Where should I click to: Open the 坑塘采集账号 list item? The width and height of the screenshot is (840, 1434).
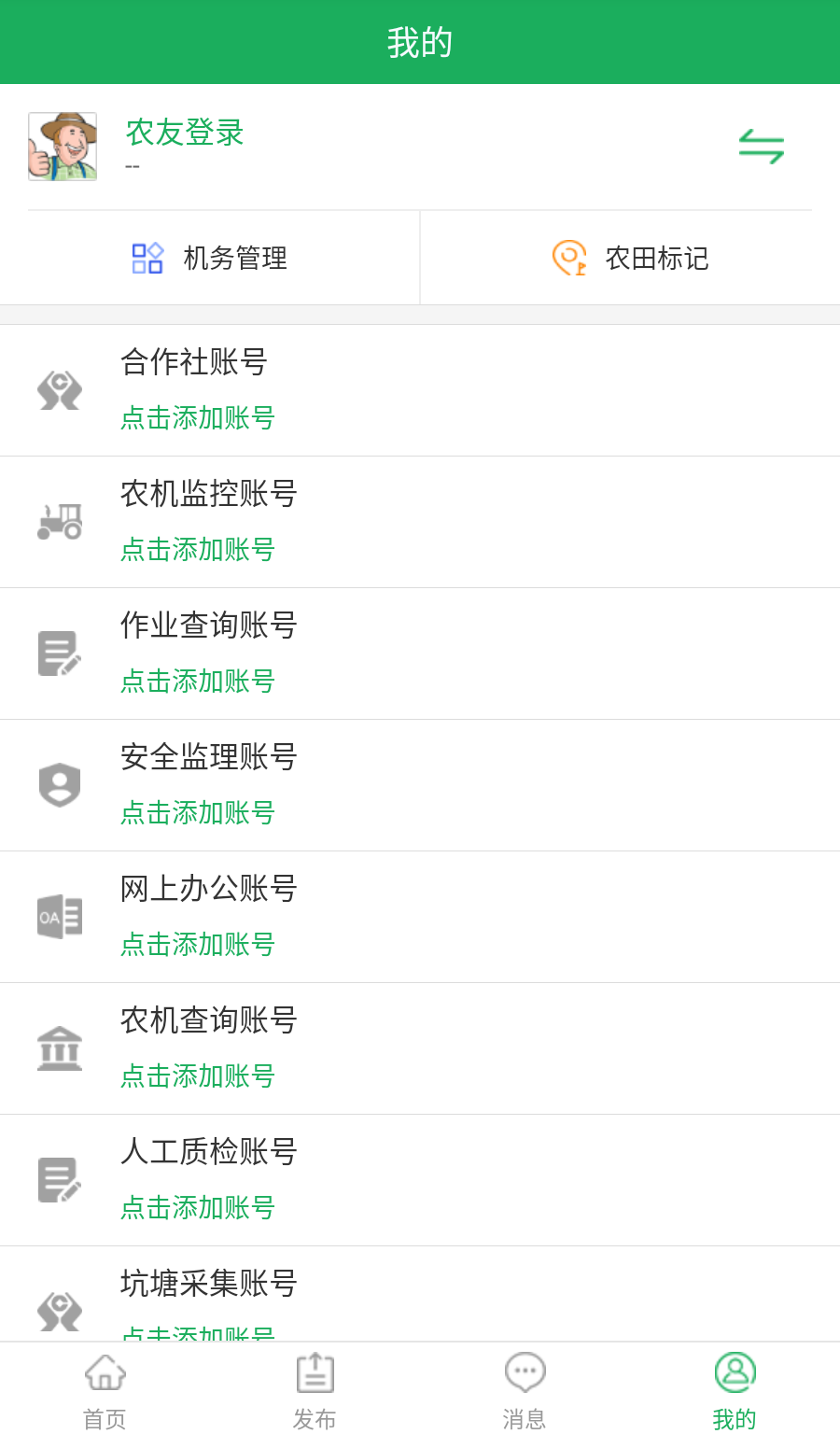coord(420,1294)
